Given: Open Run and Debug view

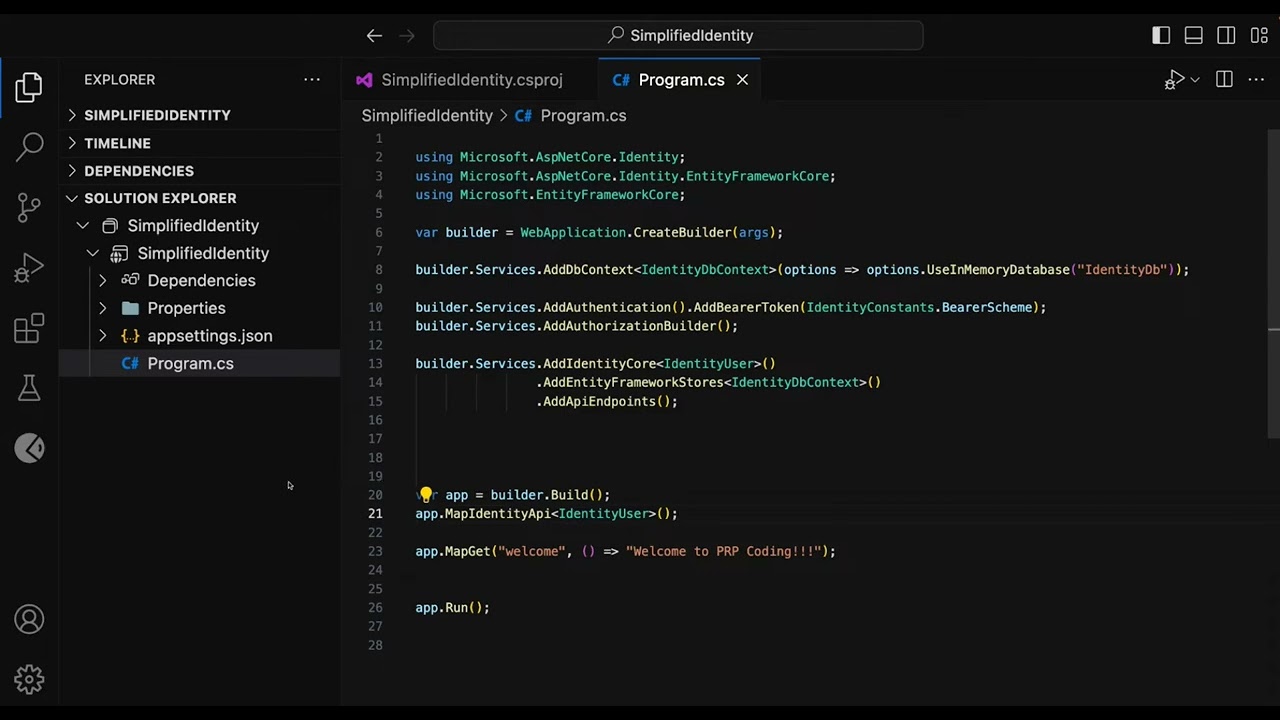Looking at the screenshot, I should coord(29,267).
